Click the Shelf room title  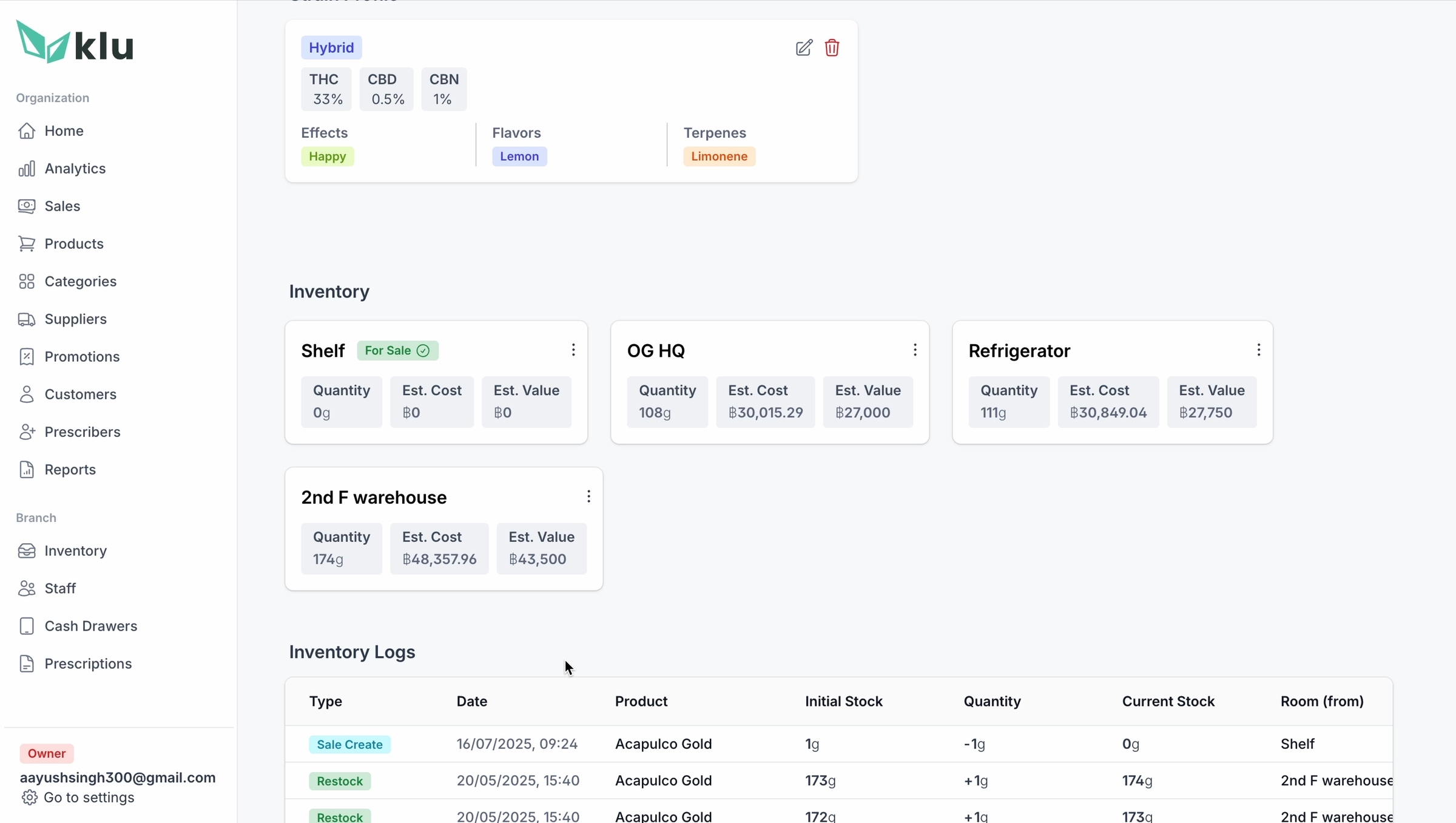[323, 351]
